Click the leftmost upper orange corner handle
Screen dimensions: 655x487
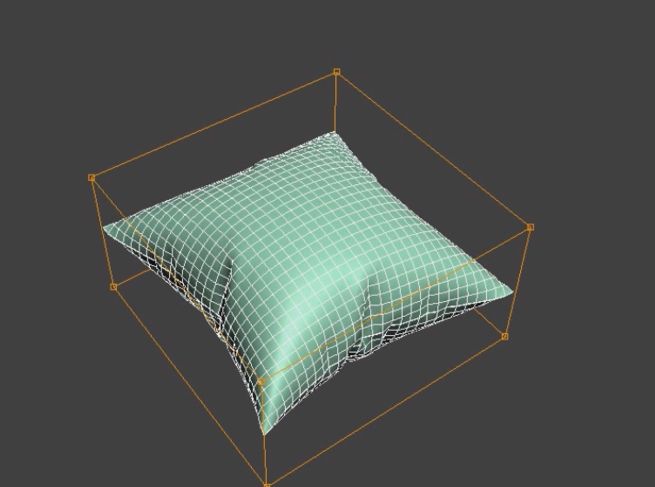[92, 178]
